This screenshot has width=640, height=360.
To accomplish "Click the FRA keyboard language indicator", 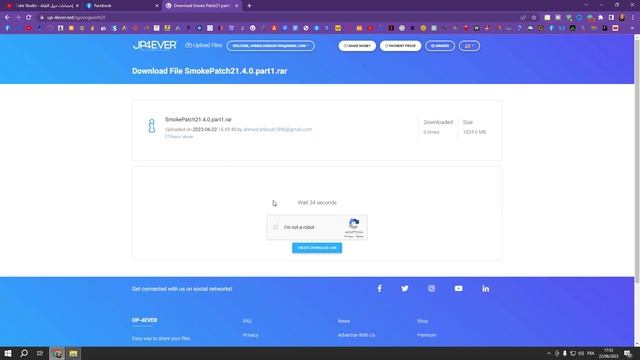I will point(591,353).
